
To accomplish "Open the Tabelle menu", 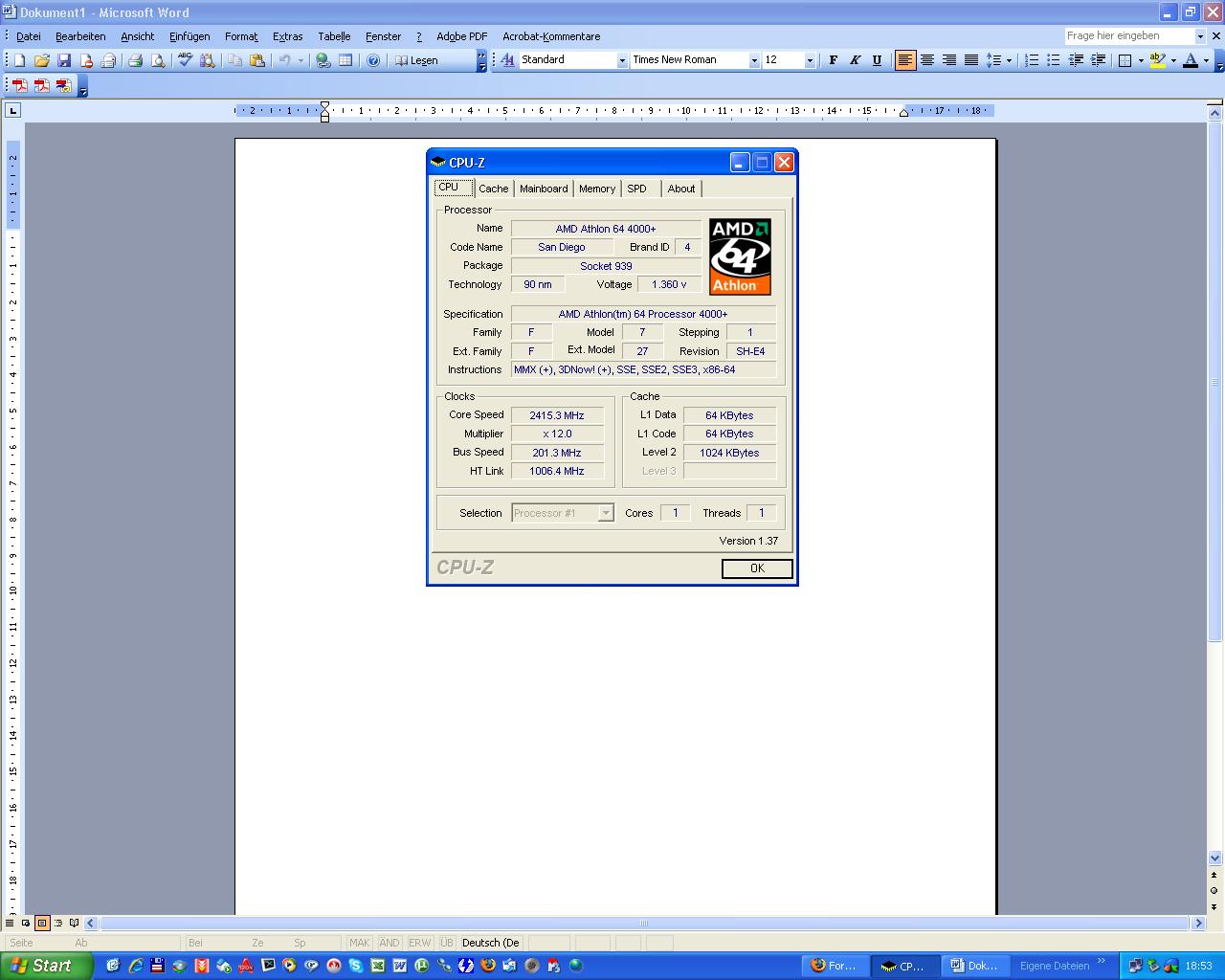I will coord(334,36).
